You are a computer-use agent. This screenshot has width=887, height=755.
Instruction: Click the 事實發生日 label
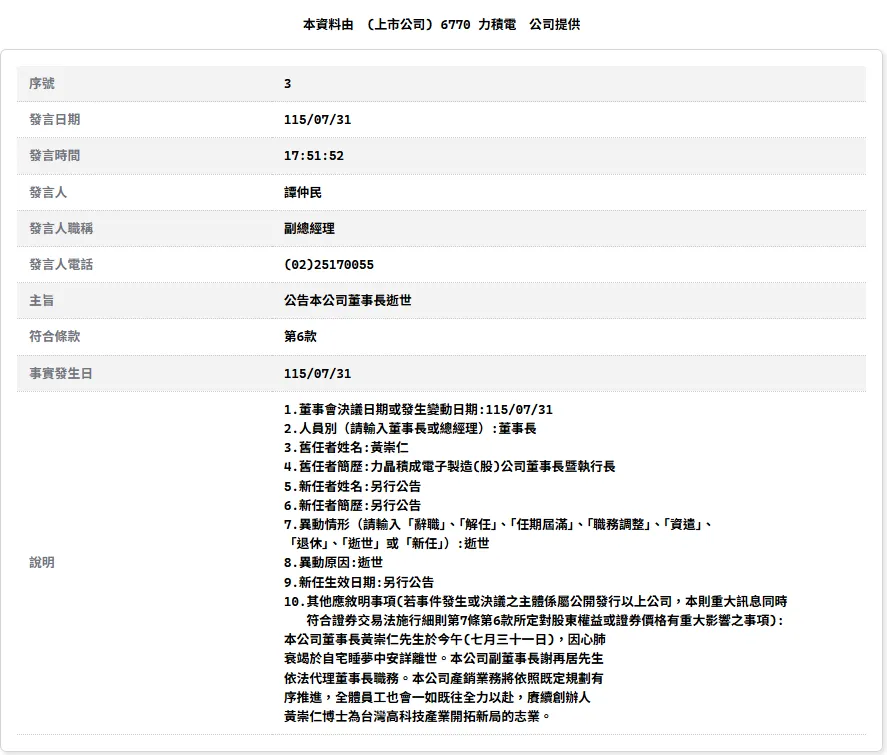pyautogui.click(x=61, y=373)
